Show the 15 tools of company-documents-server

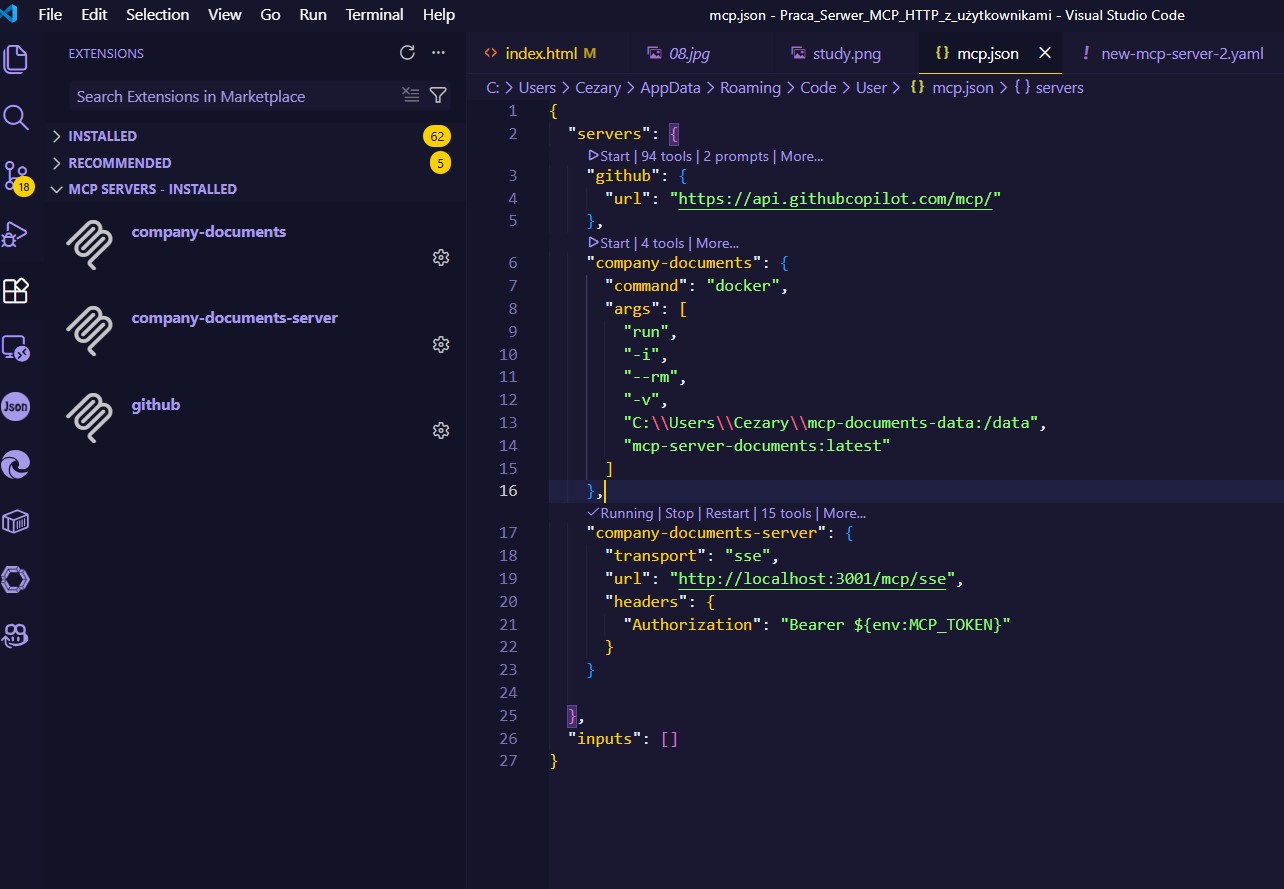coord(787,513)
